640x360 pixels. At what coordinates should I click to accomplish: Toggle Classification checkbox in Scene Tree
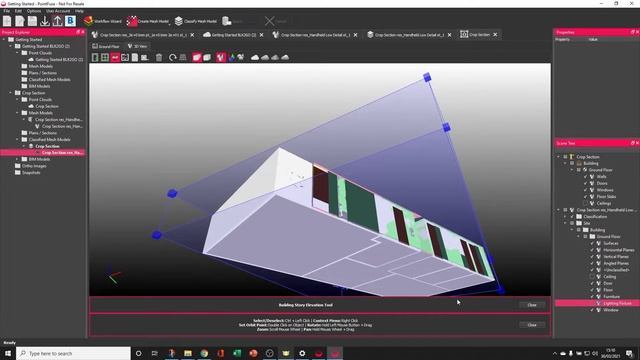(x=572, y=217)
